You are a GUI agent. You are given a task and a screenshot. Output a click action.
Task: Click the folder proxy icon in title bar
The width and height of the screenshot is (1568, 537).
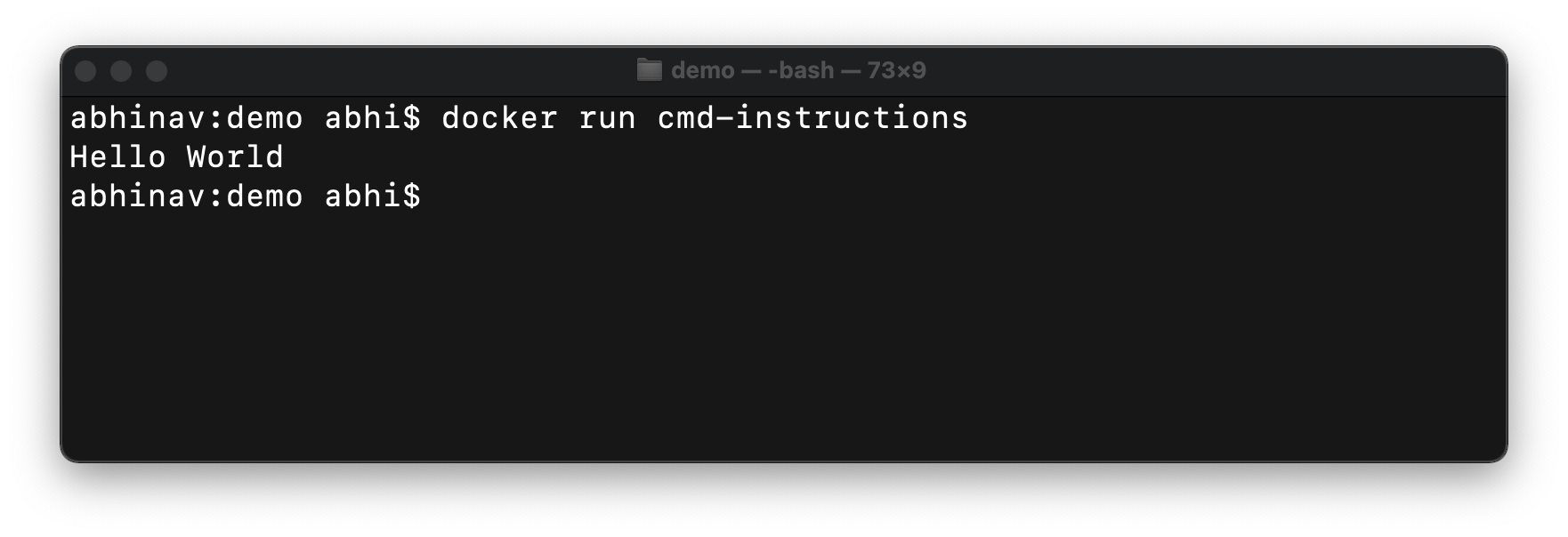click(x=650, y=70)
